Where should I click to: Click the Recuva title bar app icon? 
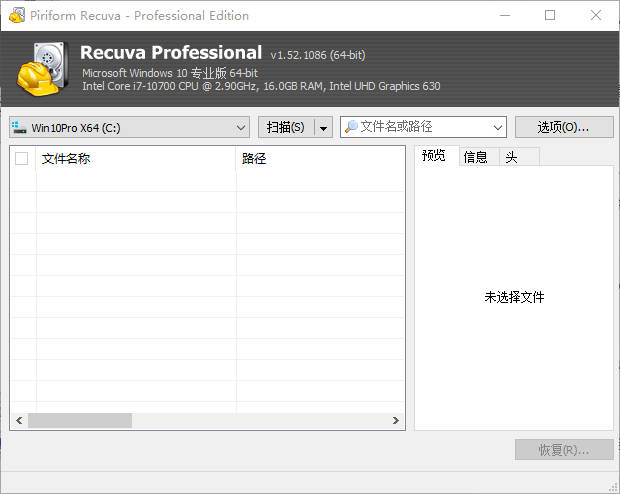(17, 15)
